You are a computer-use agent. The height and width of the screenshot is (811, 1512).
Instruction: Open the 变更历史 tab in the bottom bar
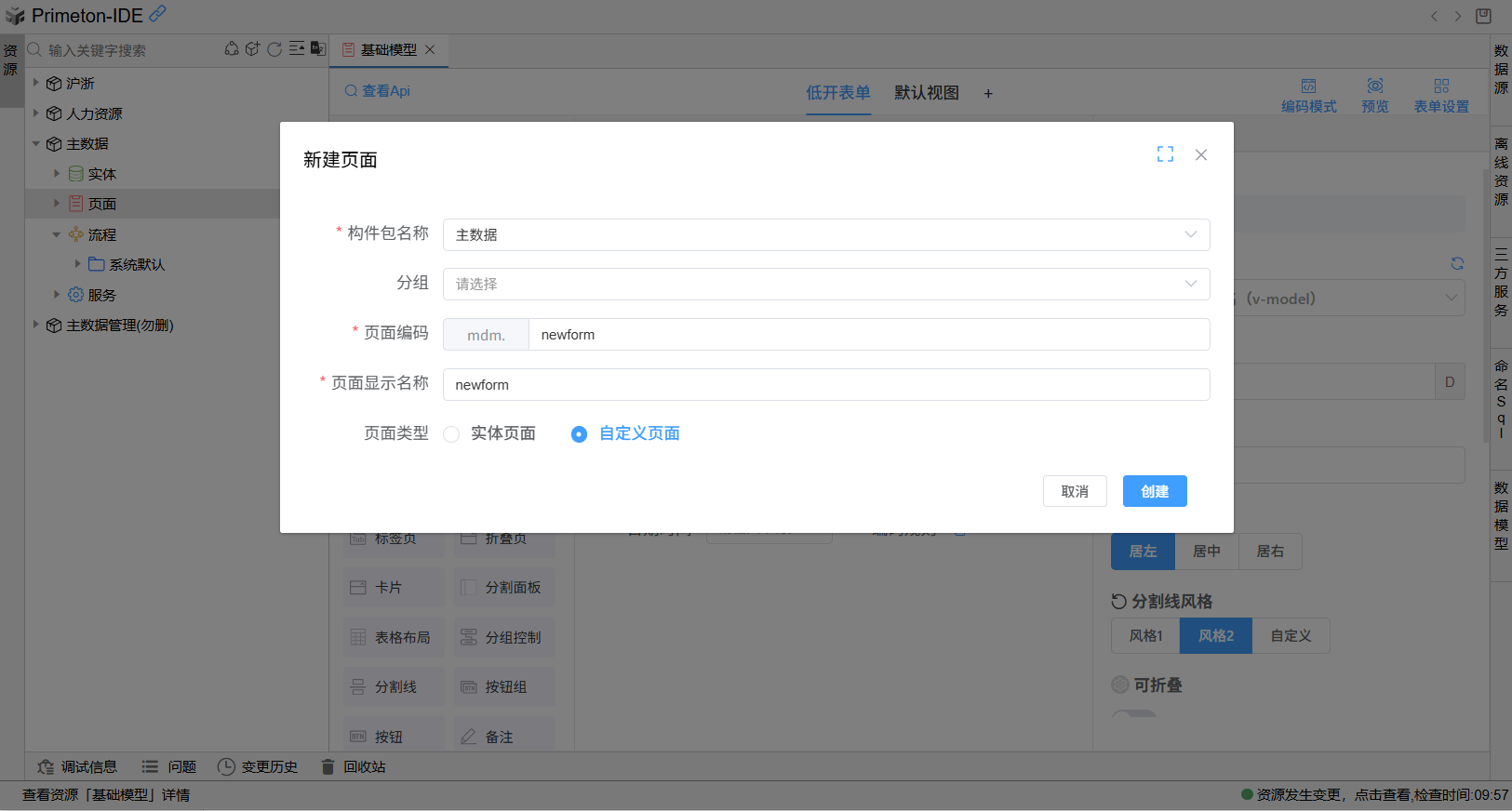click(x=258, y=766)
